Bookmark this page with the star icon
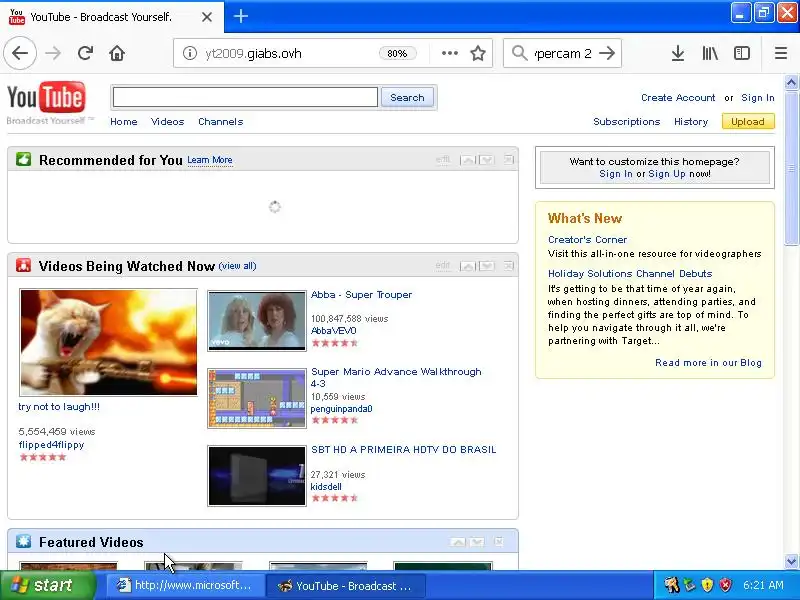 pyautogui.click(x=478, y=53)
